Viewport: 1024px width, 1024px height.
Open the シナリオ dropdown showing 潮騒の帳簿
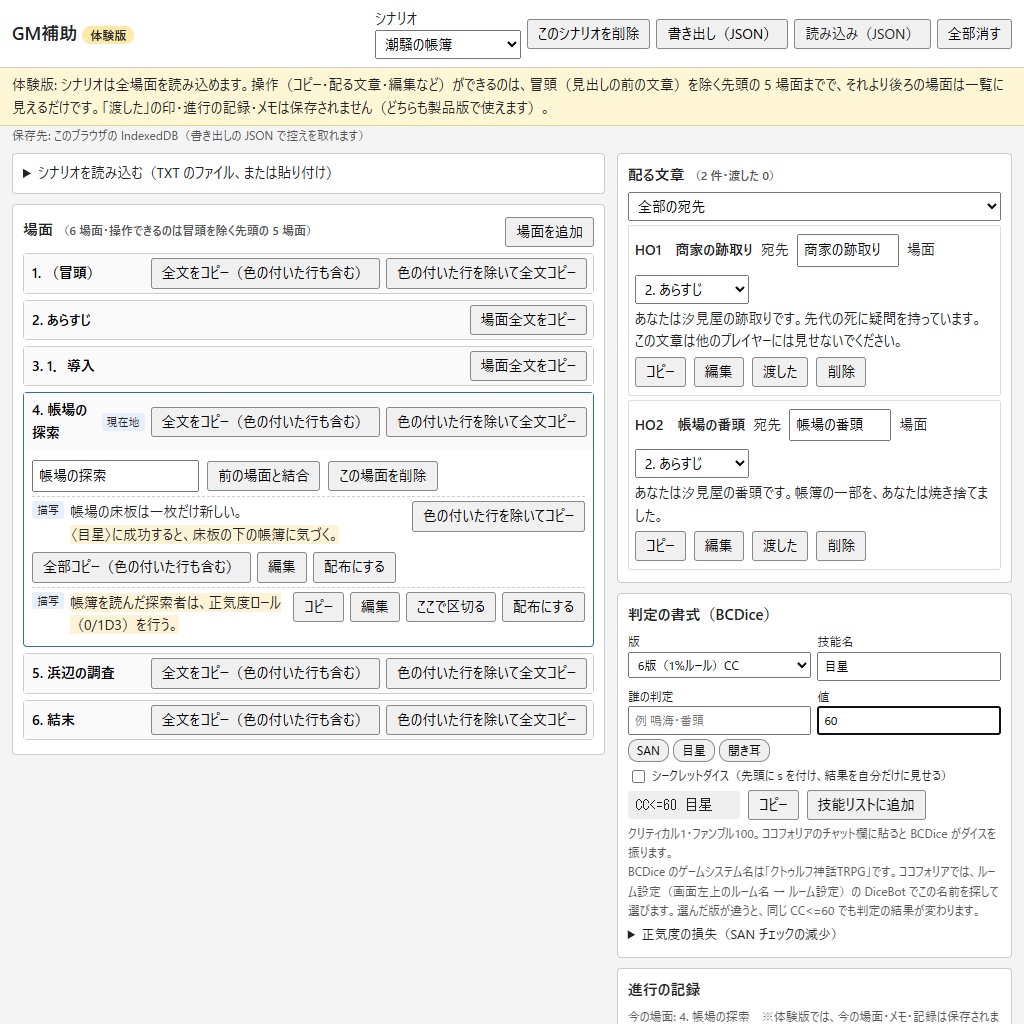[447, 44]
